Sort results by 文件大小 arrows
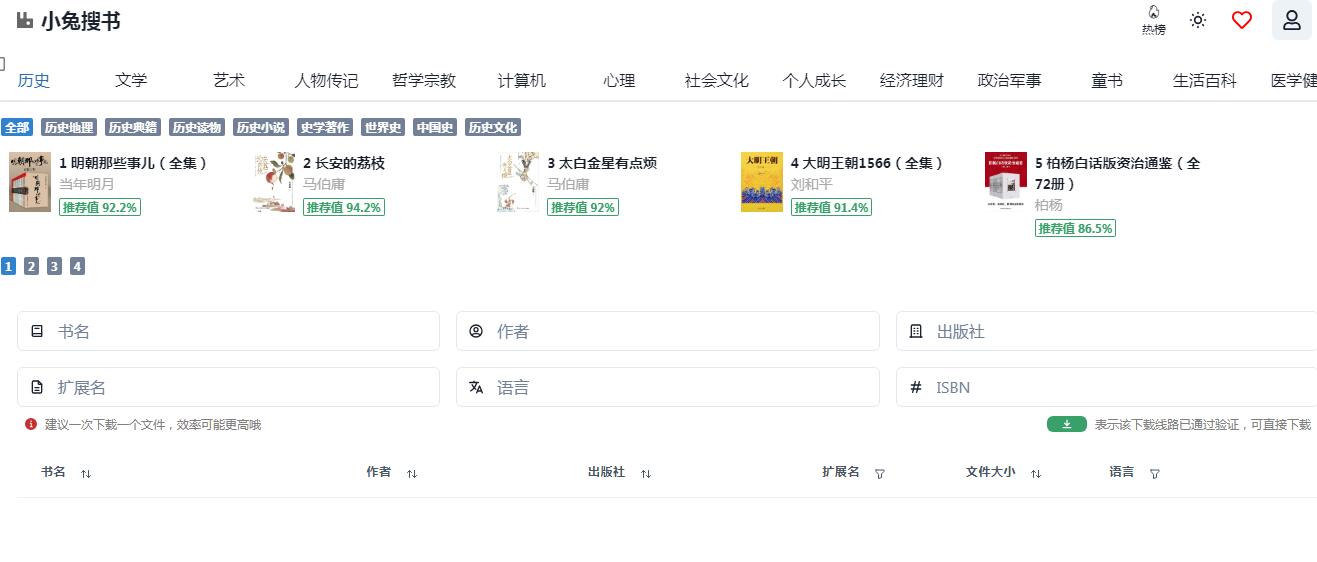 click(x=1036, y=473)
